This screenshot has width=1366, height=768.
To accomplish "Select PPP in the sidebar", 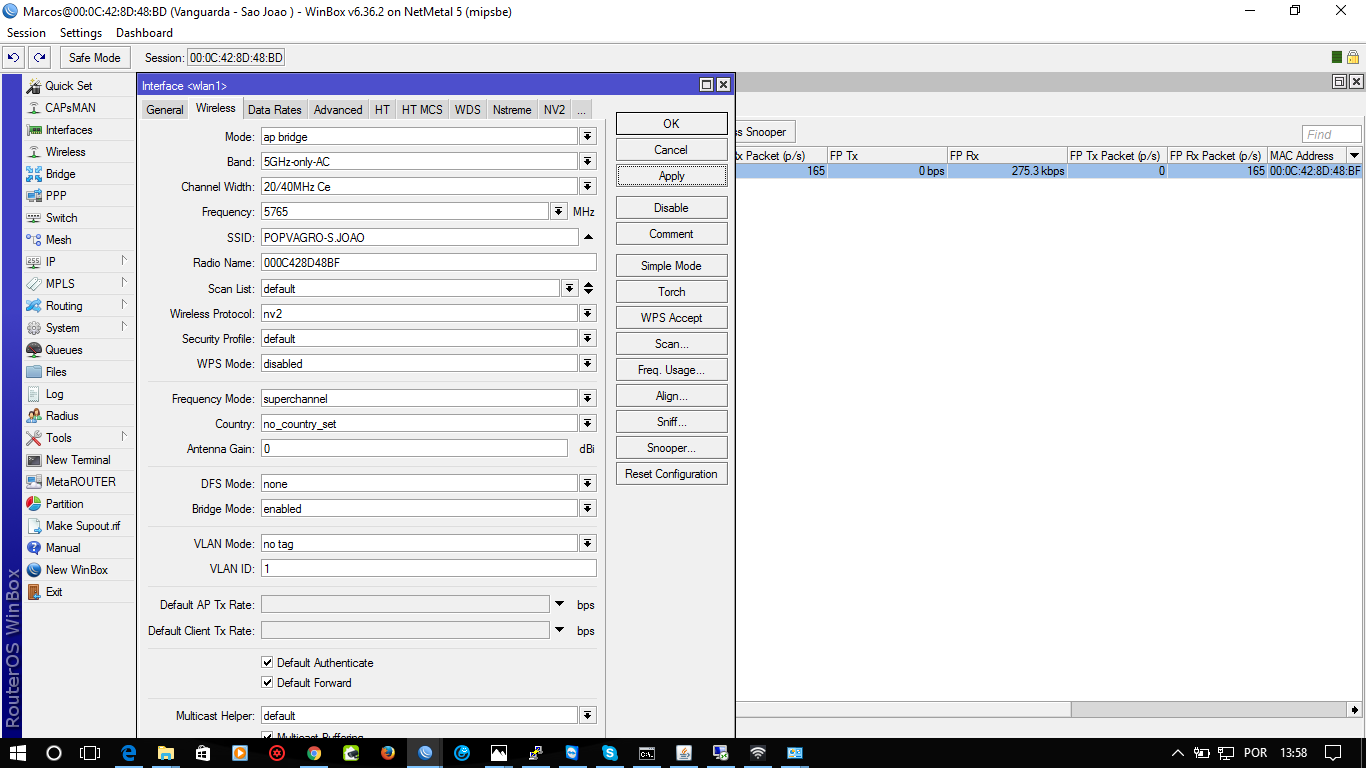I will [x=56, y=196].
